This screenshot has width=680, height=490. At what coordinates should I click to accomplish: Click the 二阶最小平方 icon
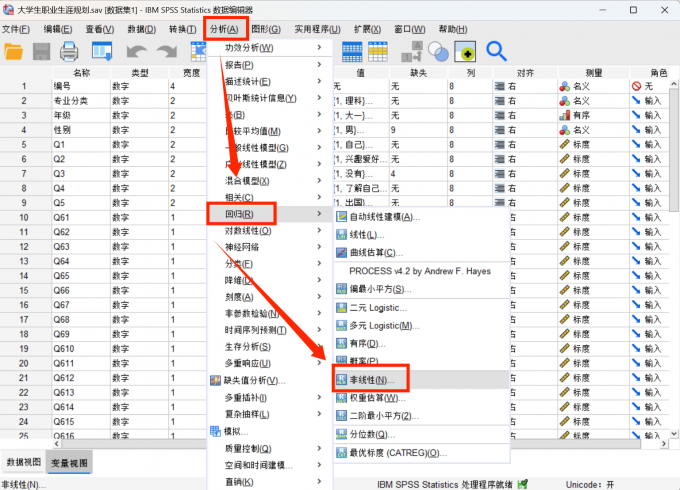[341, 416]
